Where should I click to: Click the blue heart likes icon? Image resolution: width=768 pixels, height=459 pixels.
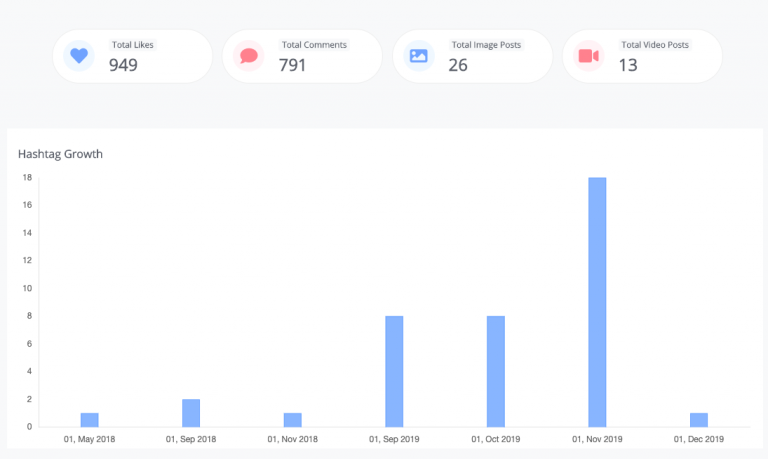point(79,56)
